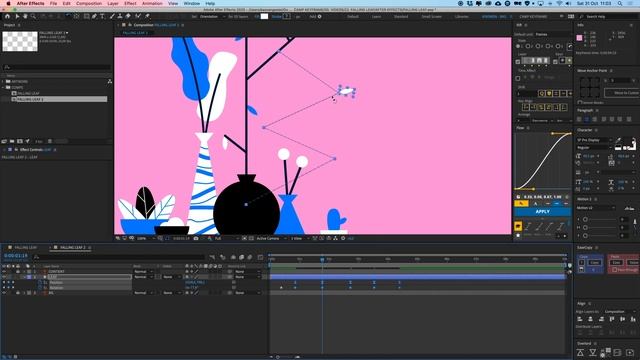Open the Layer menu
Viewport: 640px width, 360px height.
(113, 3)
